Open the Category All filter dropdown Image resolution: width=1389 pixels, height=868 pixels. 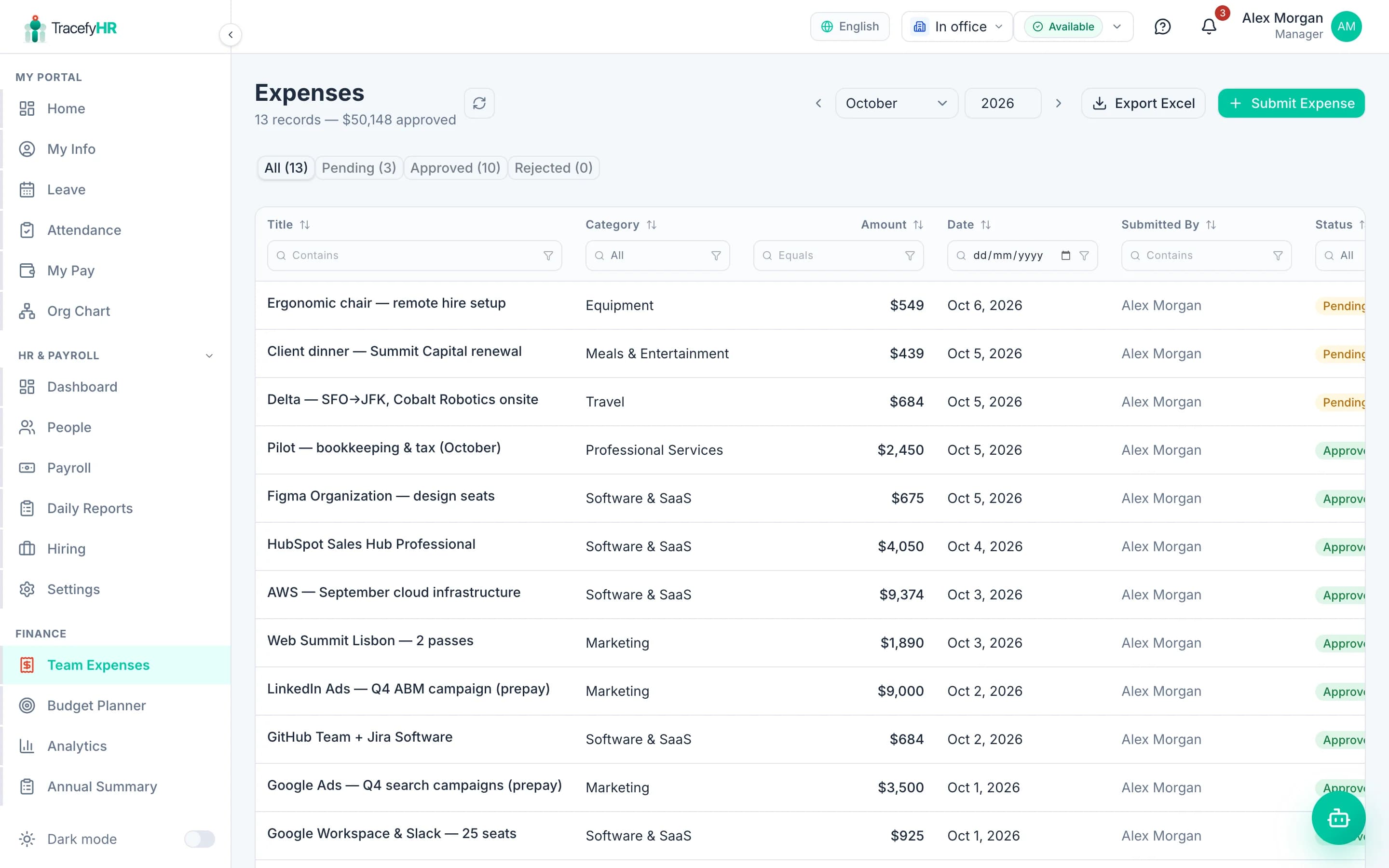click(x=658, y=256)
